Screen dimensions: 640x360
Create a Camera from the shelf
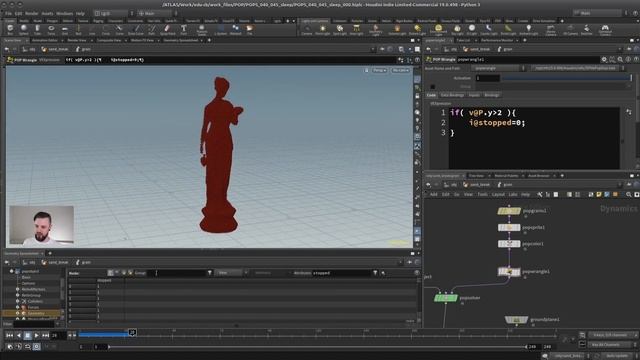[307, 29]
